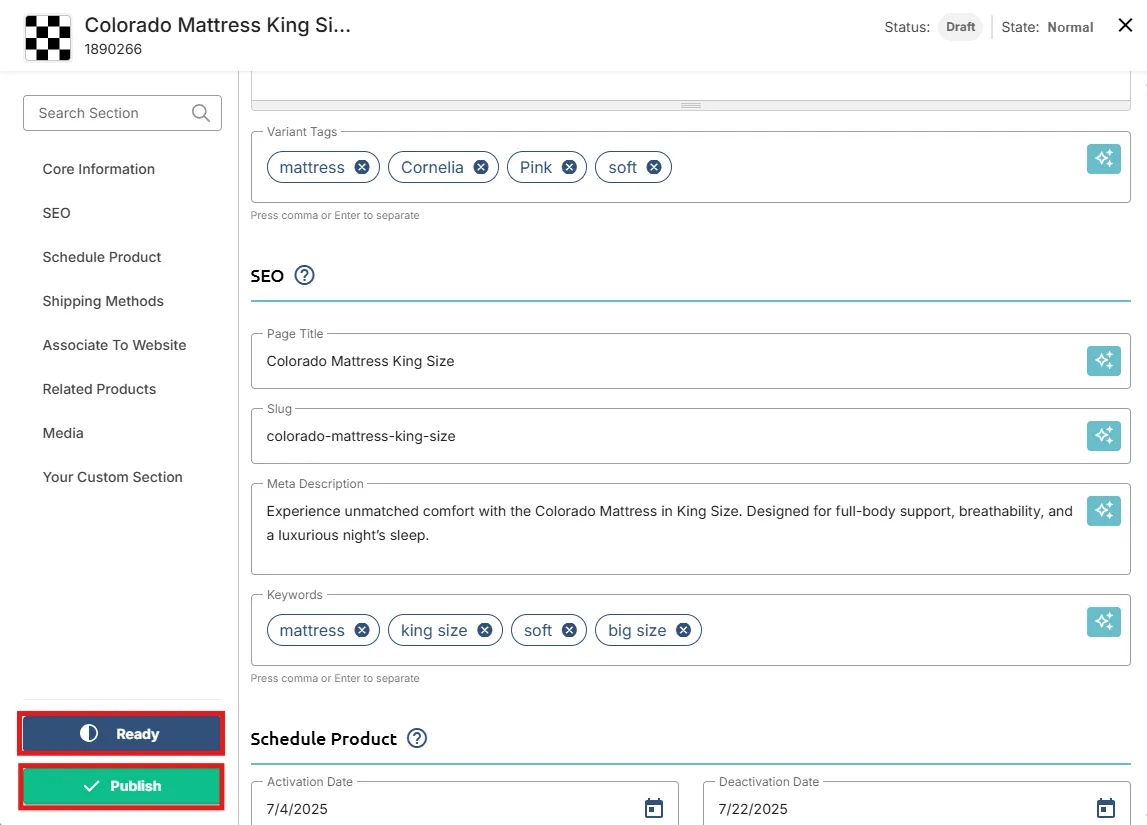Viewport: 1147px width, 825px height.
Task: Click the 'Normal' state value
Action: point(1070,27)
